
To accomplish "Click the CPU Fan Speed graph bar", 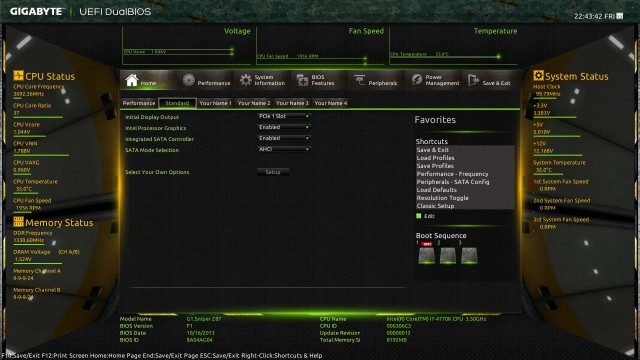I will (x=312, y=57).
